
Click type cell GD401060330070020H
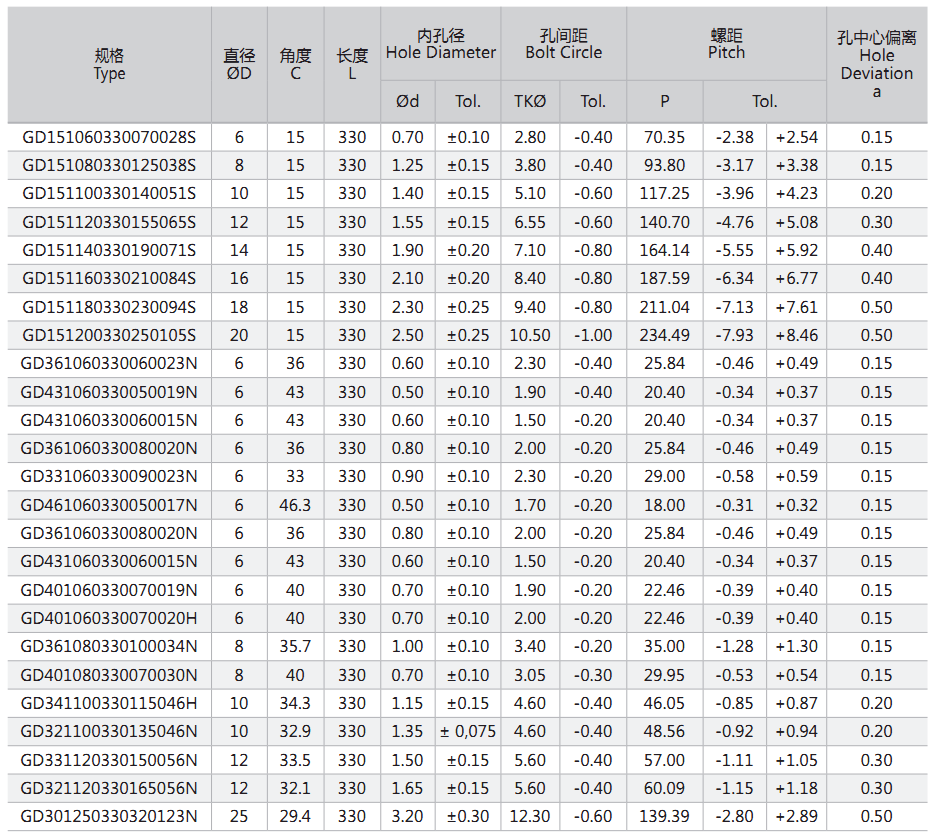click(109, 619)
